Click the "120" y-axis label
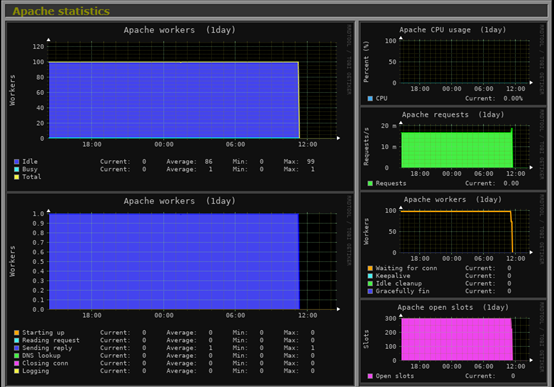Viewport: 557px width, 387px height. (x=38, y=47)
